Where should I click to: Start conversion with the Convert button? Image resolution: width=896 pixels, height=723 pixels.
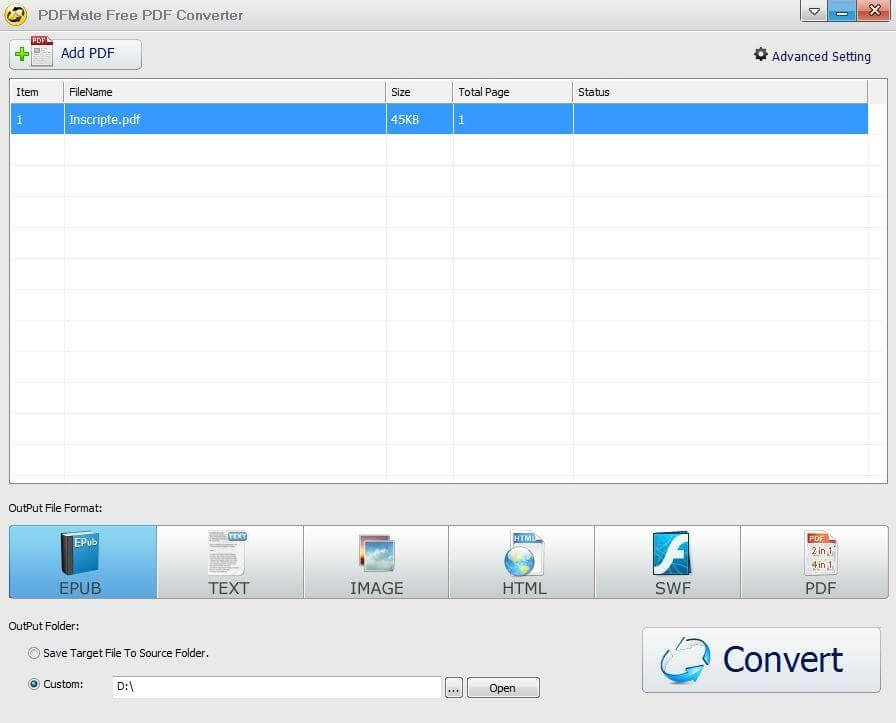[760, 659]
